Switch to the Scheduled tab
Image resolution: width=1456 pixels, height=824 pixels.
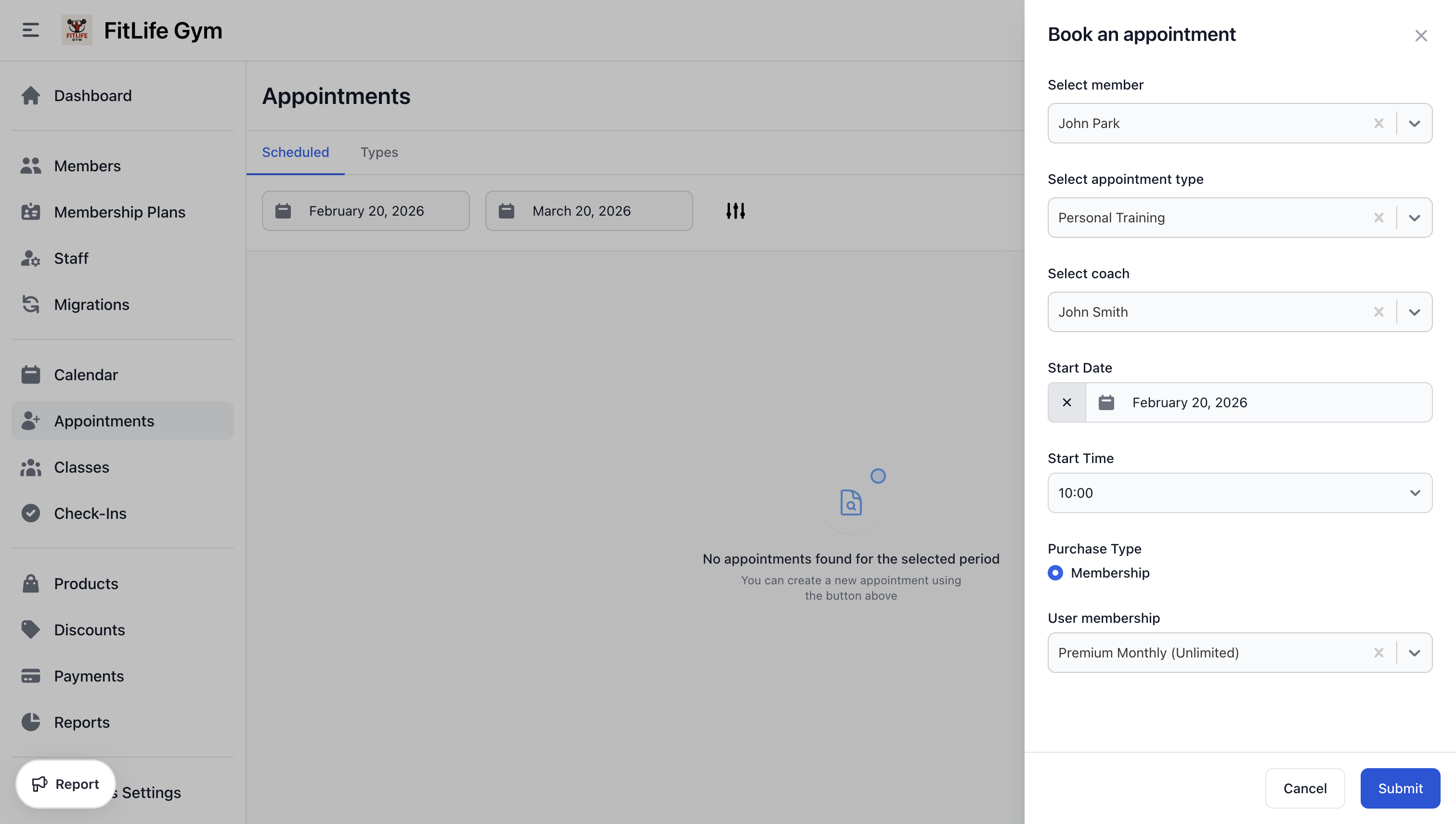295,152
